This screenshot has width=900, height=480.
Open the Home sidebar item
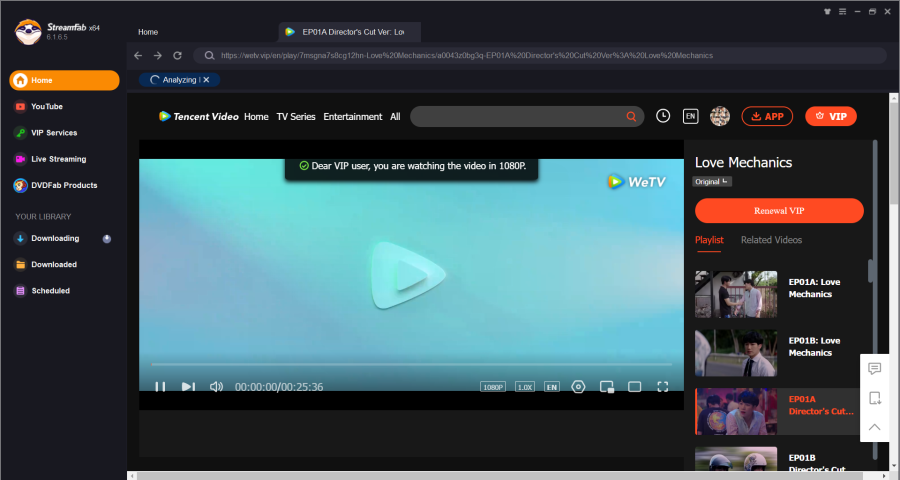pyautogui.click(x=64, y=80)
